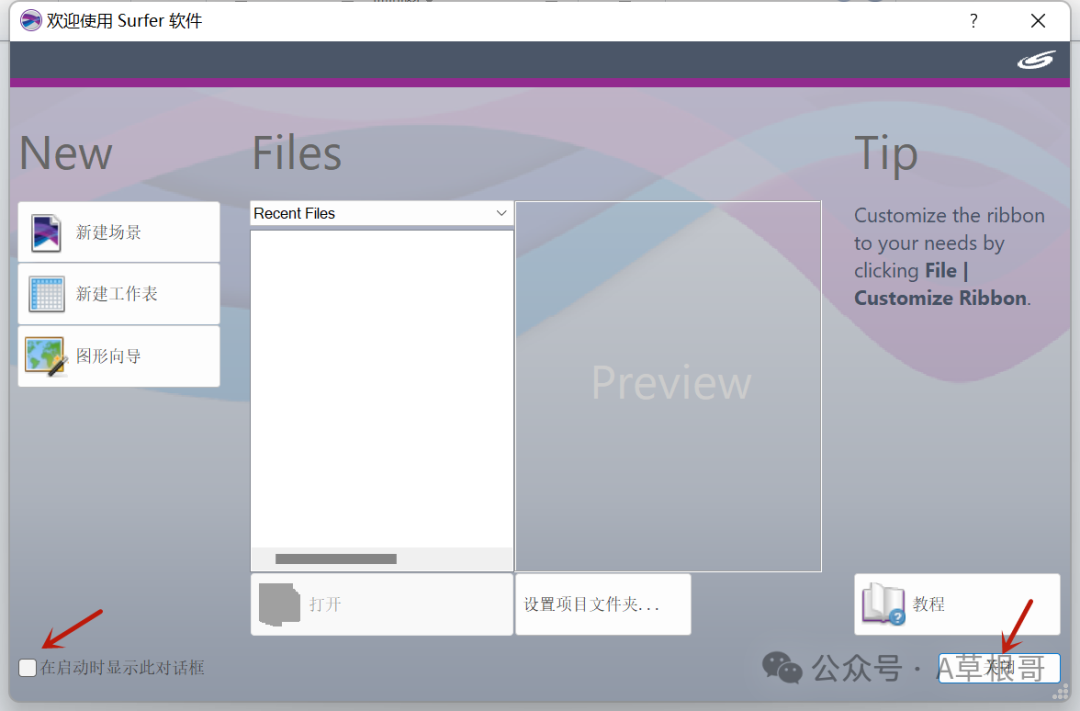
Task: Toggle the 在启动时显示此对话框 checkbox
Action: point(28,667)
